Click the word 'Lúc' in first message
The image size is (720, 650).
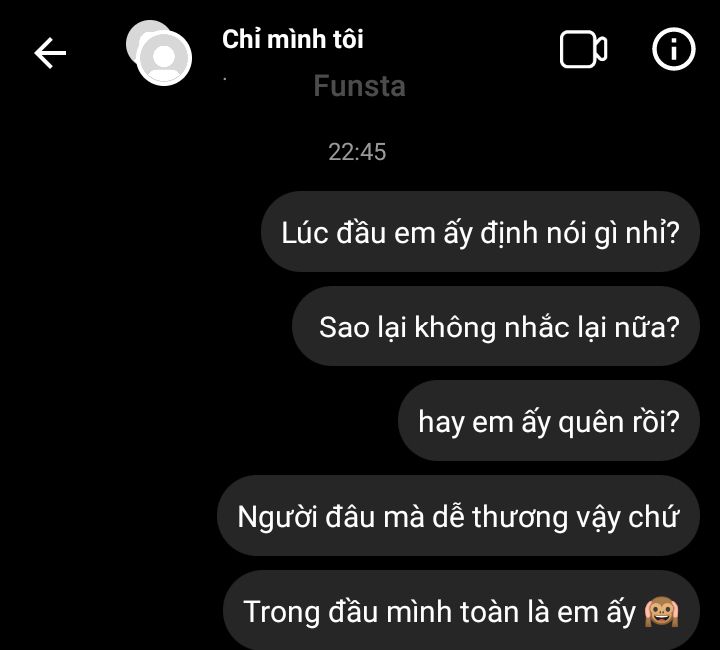click(304, 233)
